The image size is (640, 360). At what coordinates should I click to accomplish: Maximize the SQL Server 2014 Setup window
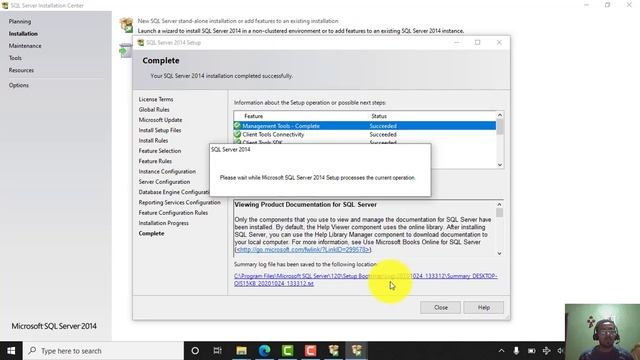click(478, 42)
